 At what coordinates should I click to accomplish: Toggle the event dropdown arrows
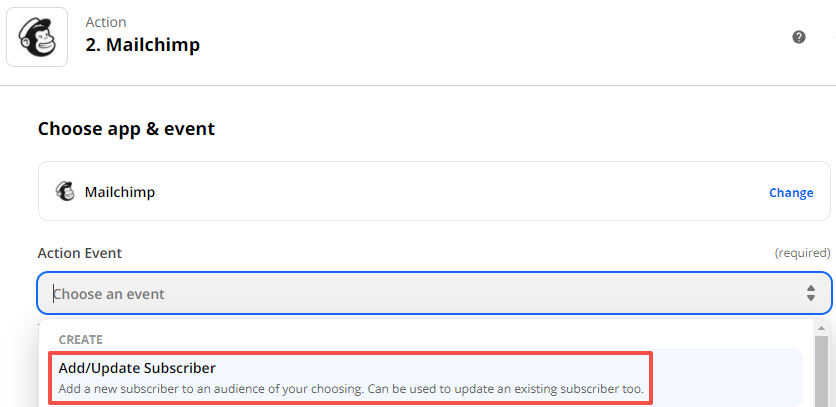click(x=811, y=294)
